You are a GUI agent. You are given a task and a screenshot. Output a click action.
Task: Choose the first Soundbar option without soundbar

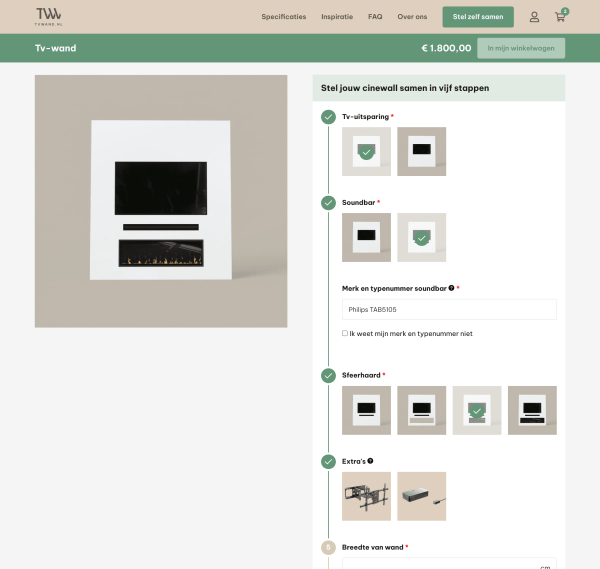click(x=367, y=238)
